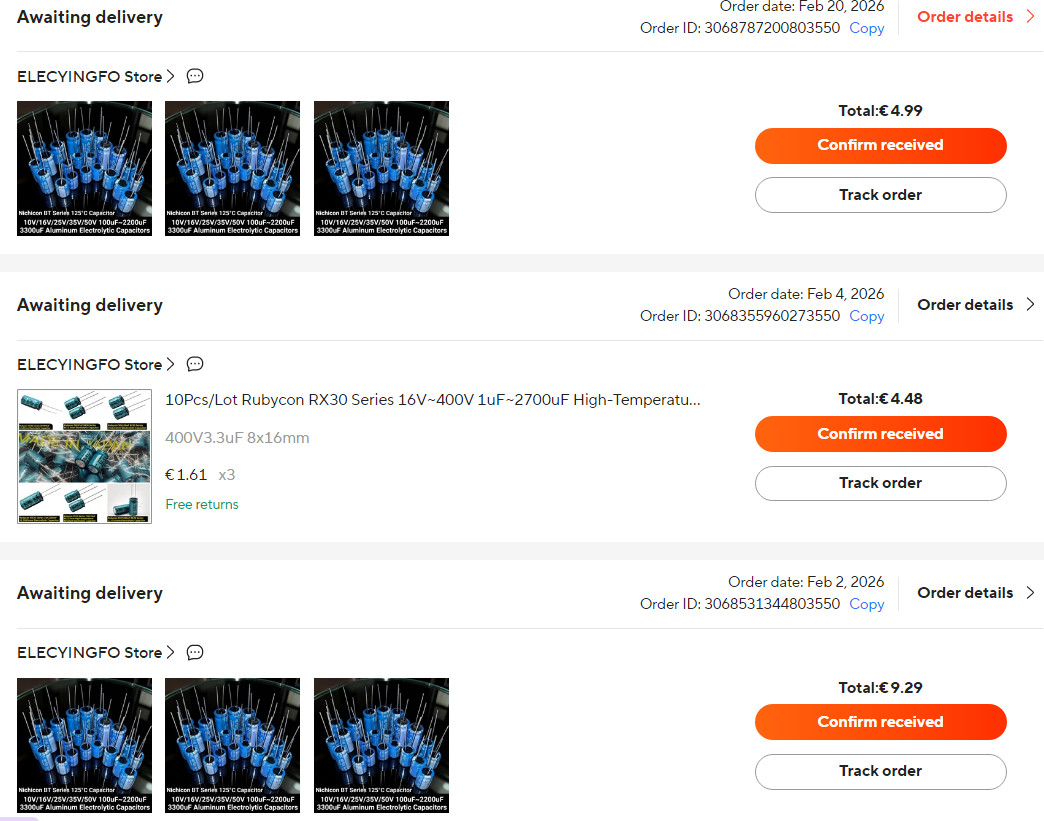Image resolution: width=1044 pixels, height=821 pixels.
Task: Copy order ID 3068355960273550
Action: [x=866, y=316]
